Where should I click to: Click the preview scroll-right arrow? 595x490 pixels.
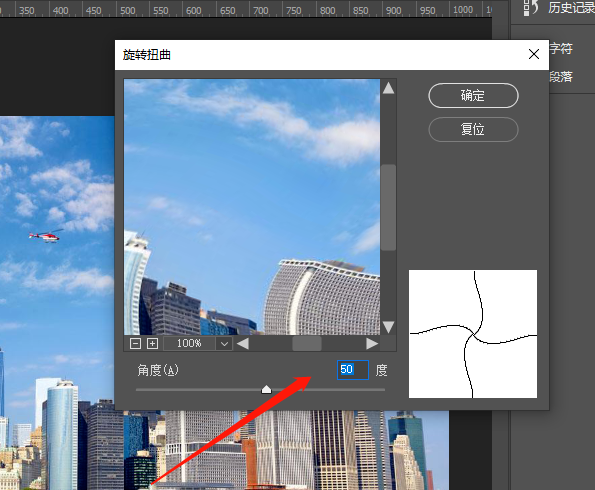pyautogui.click(x=372, y=344)
